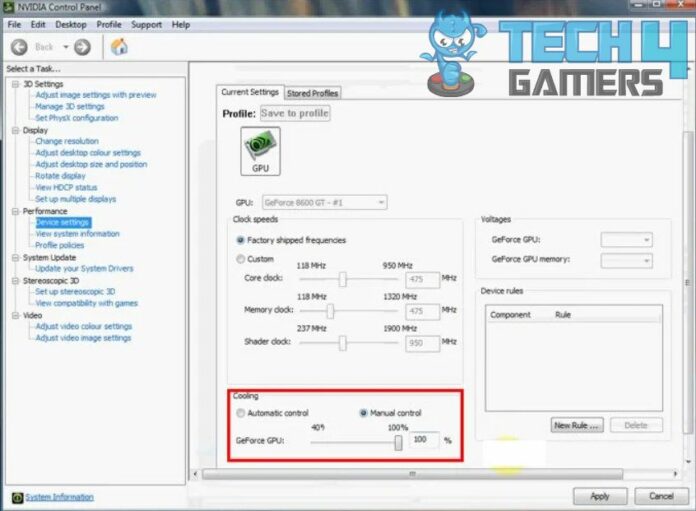696x511 pixels.
Task: Click the Delete rule button
Action: (636, 425)
